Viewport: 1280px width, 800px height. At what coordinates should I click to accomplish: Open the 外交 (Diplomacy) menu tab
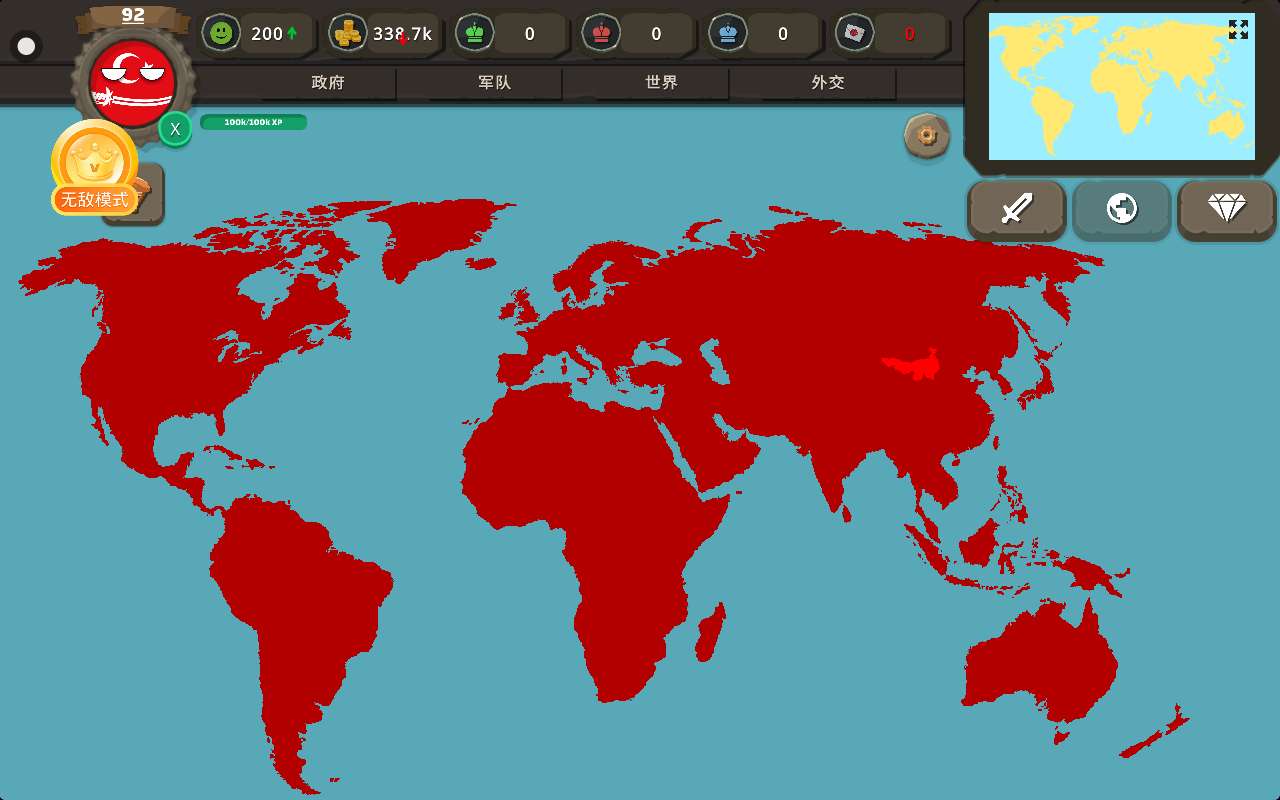point(828,83)
